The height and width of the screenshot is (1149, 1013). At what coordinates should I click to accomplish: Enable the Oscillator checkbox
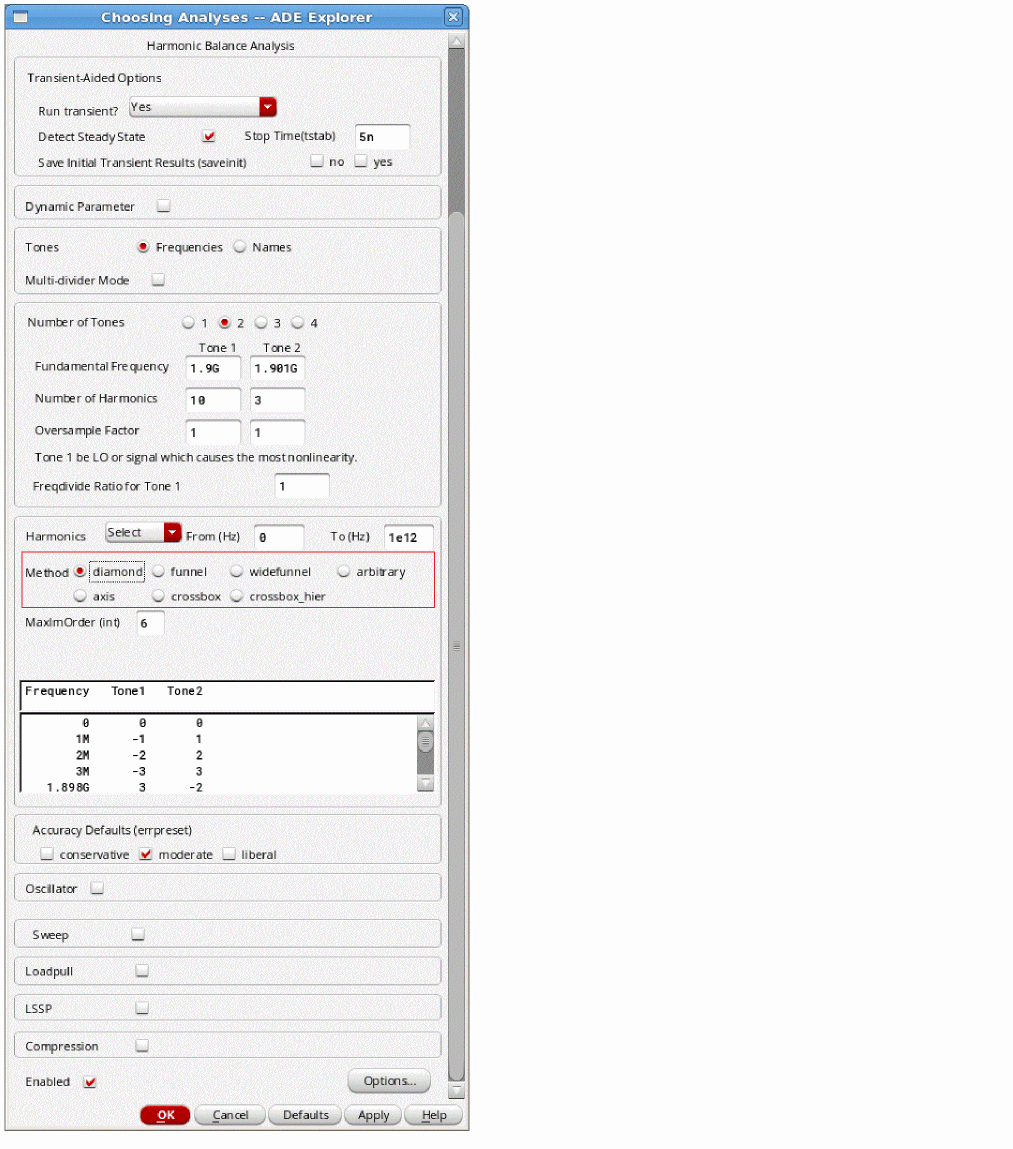tap(97, 889)
